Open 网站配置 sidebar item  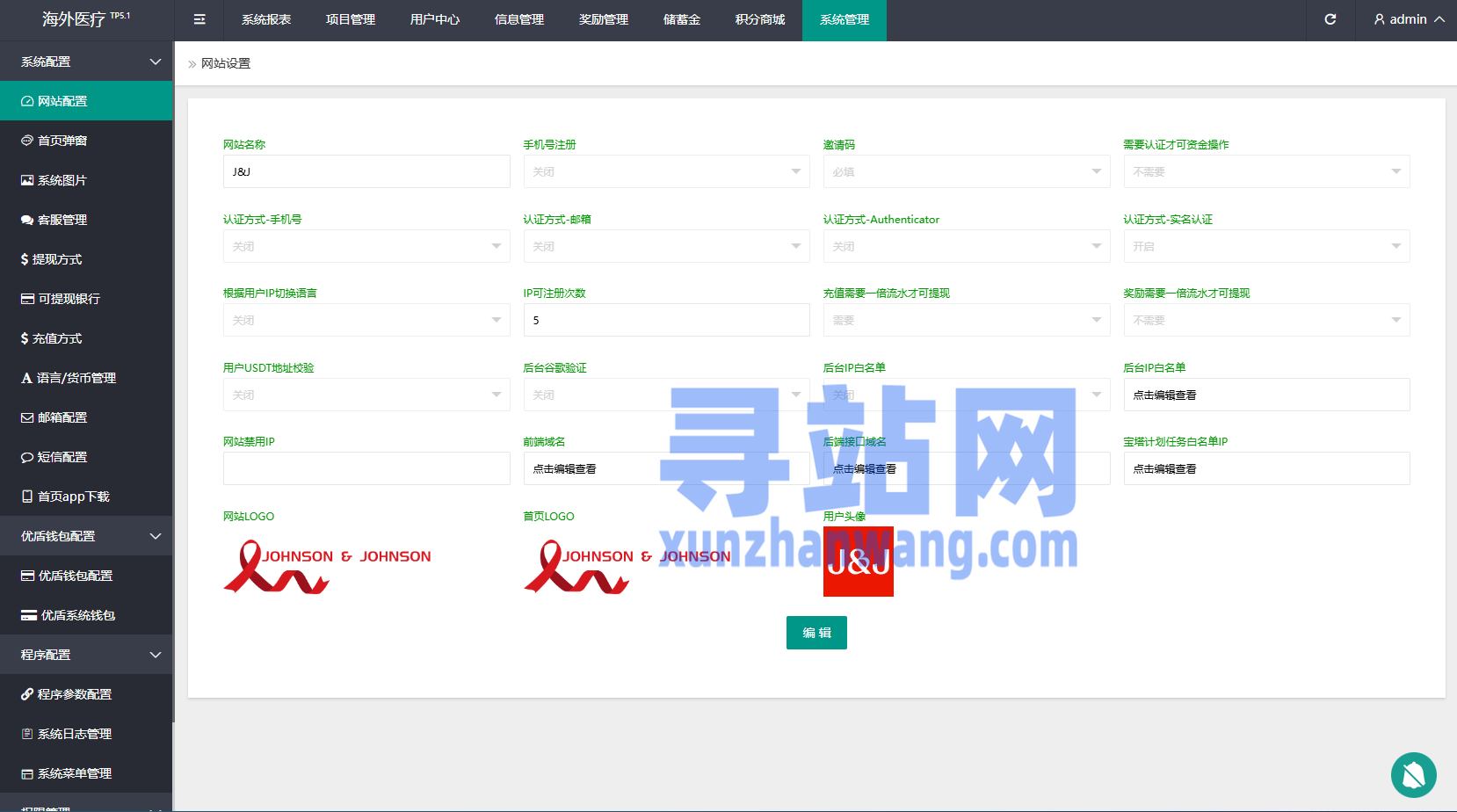tap(86, 101)
